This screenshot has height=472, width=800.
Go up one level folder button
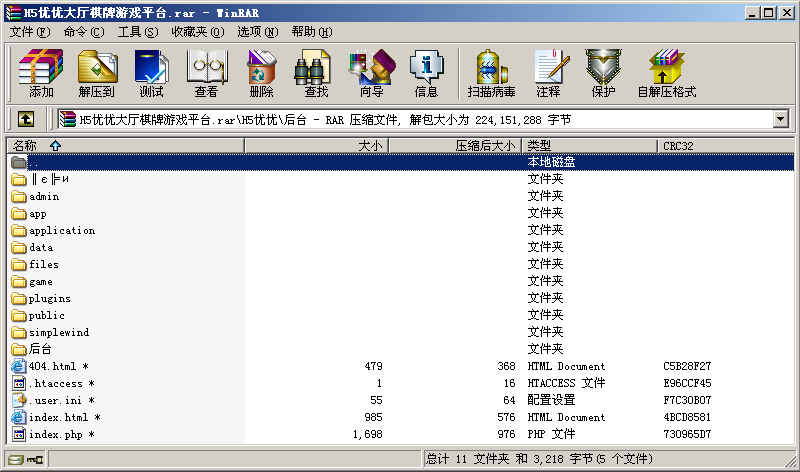pyautogui.click(x=26, y=119)
